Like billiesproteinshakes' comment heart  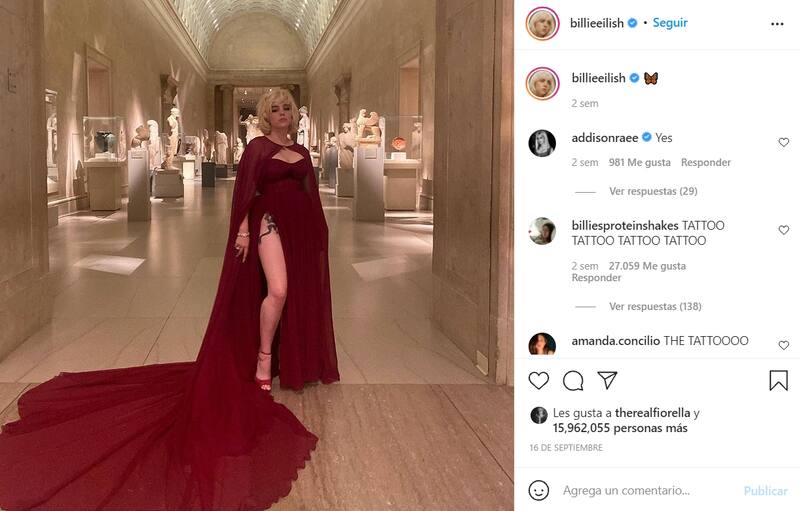(x=784, y=230)
